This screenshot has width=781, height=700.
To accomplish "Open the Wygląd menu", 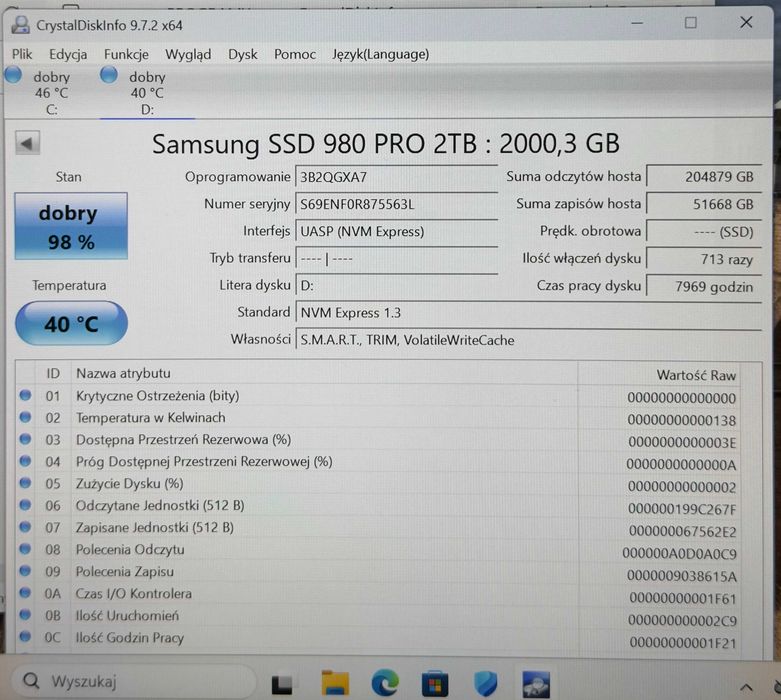I will (x=188, y=54).
